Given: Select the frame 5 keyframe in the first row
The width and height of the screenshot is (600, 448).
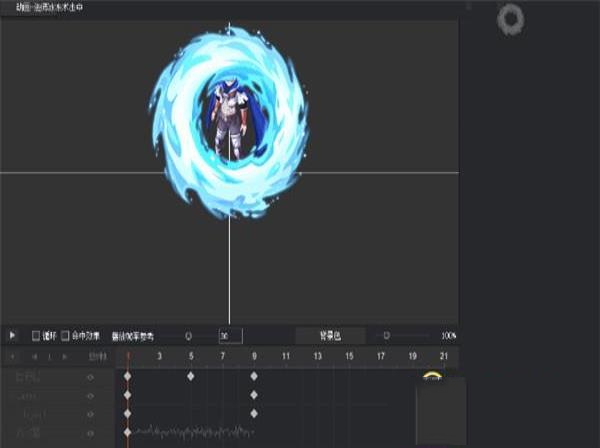Looking at the screenshot, I should [x=191, y=376].
